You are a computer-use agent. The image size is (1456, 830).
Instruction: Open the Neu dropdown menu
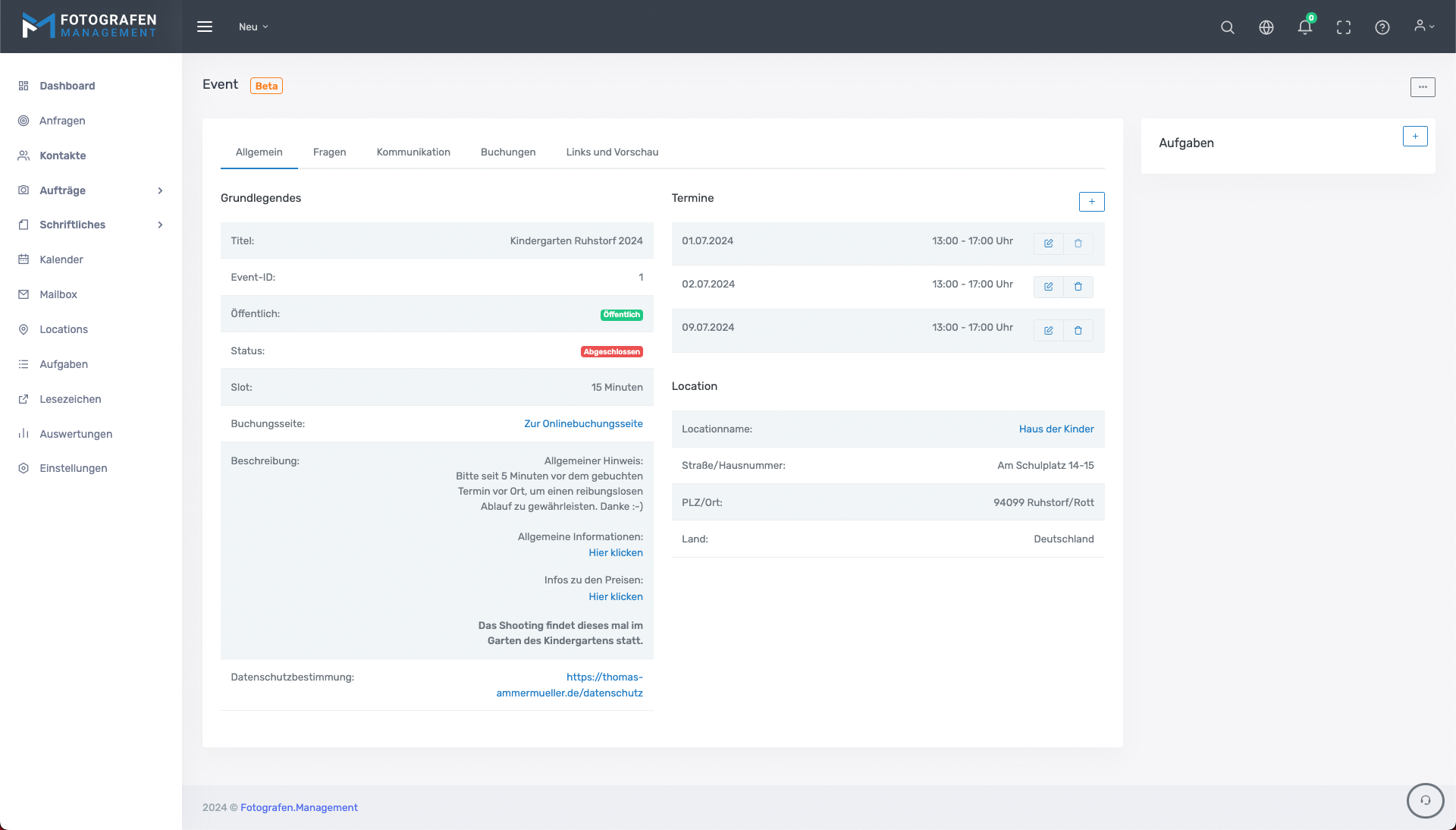253,27
